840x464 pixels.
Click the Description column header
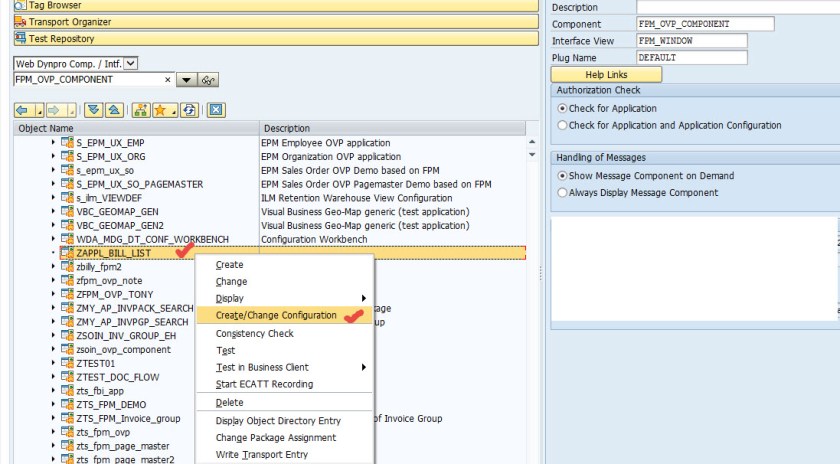[393, 128]
